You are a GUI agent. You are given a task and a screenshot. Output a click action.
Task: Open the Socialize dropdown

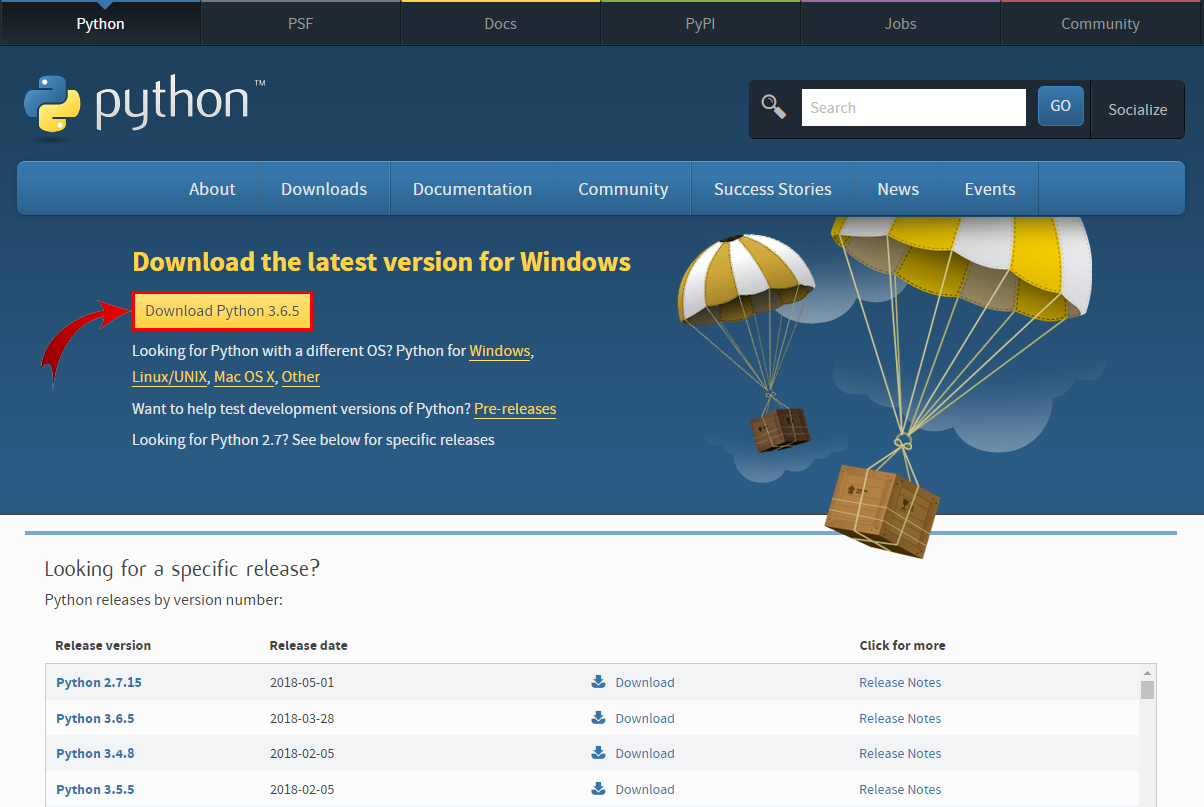(x=1138, y=109)
